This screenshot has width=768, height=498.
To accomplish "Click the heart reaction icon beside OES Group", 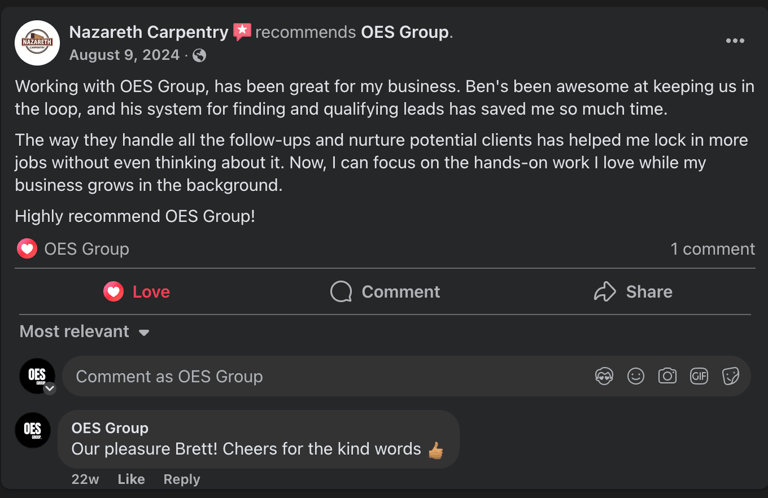I will (x=27, y=249).
